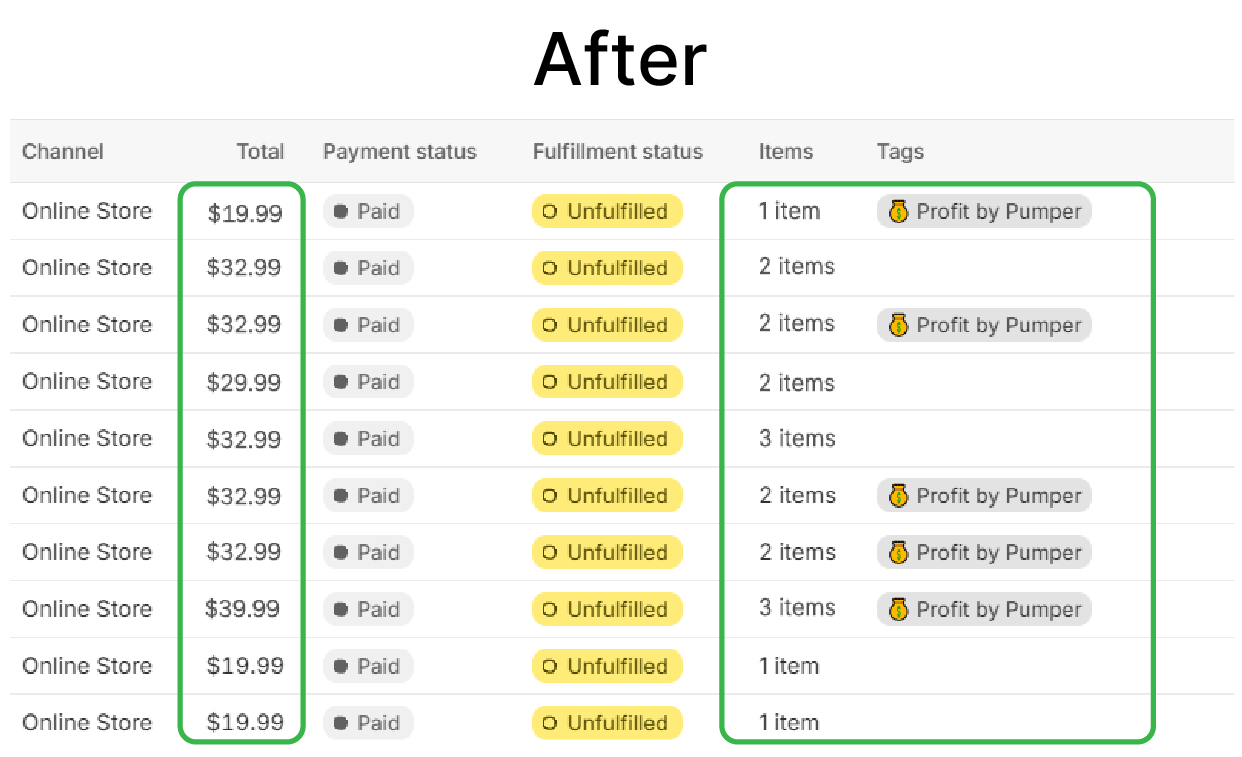Click the Unfulfilled circle icon in the first row

click(x=549, y=211)
